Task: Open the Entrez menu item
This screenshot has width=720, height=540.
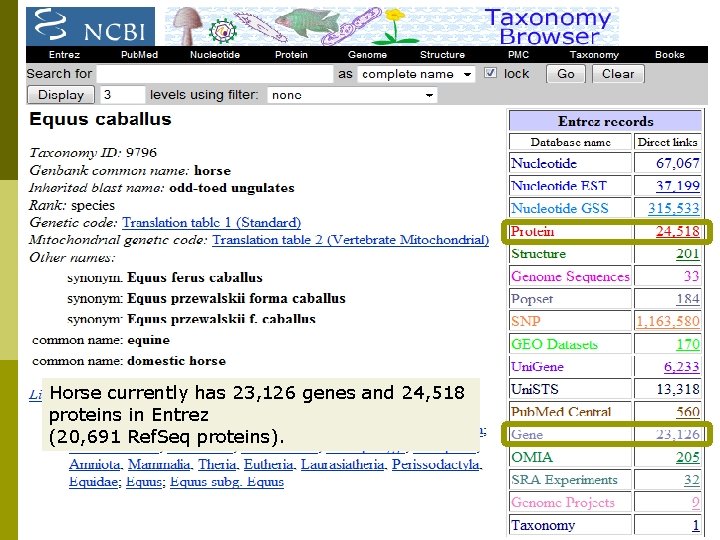Action: point(64,55)
